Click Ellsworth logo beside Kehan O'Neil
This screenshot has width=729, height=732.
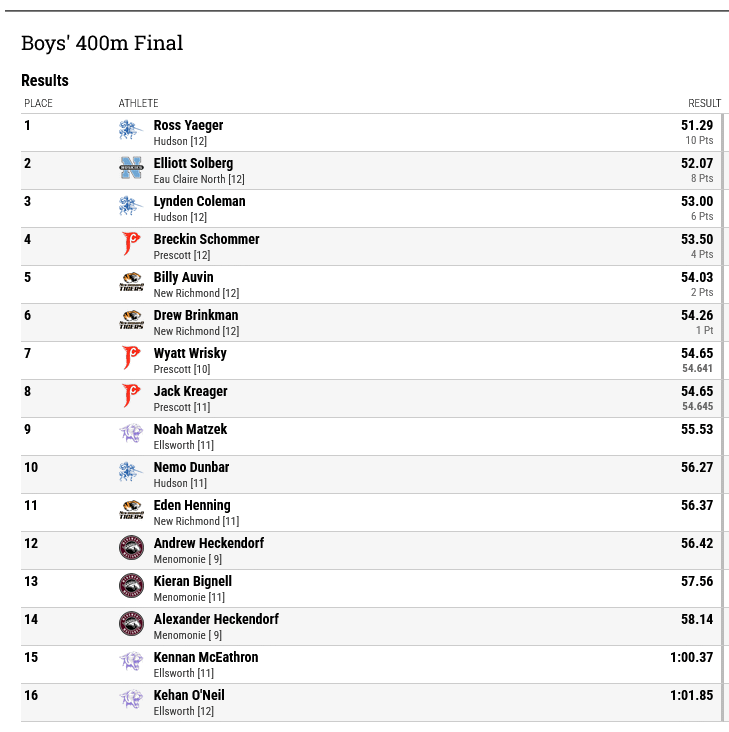click(x=131, y=699)
